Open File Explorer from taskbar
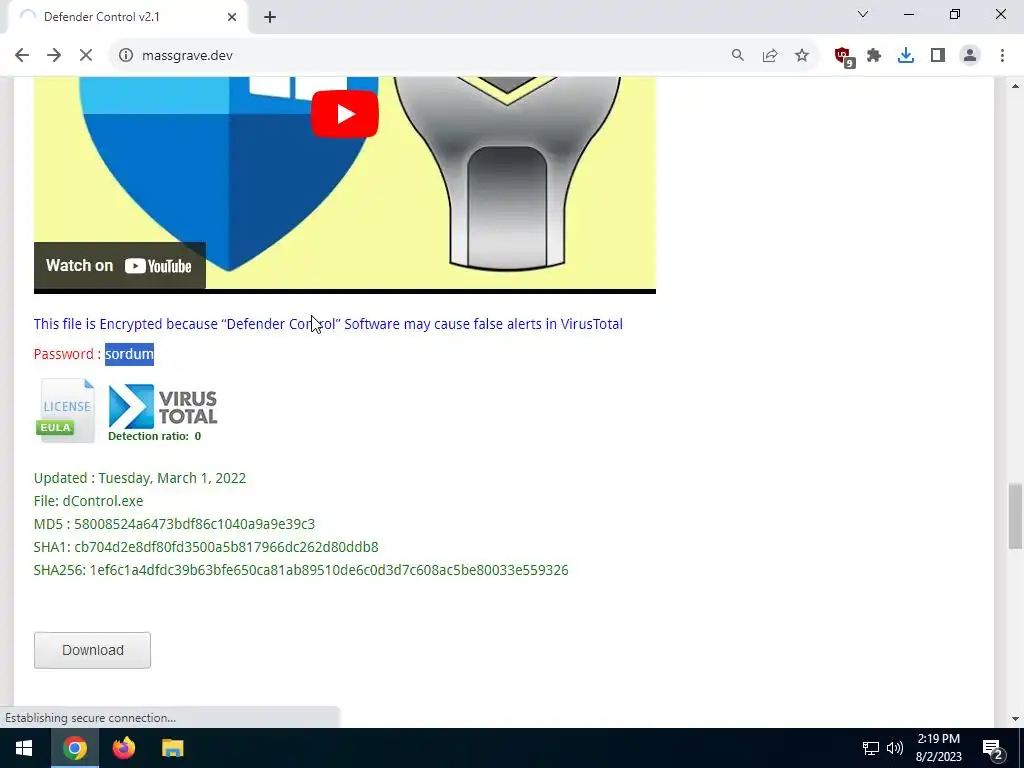The height and width of the screenshot is (768, 1024). [x=172, y=748]
